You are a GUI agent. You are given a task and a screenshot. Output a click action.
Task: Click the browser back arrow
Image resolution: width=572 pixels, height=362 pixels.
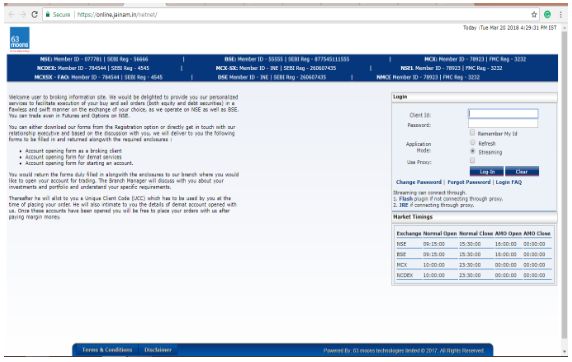tap(11, 15)
